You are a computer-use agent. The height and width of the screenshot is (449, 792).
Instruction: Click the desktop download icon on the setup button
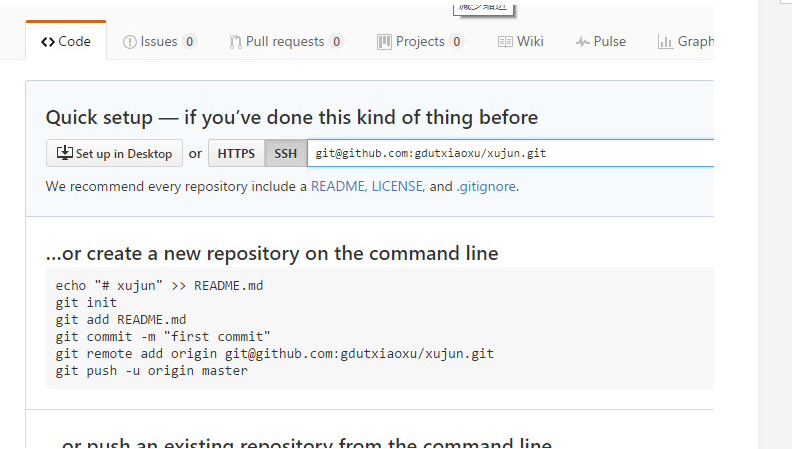point(65,153)
